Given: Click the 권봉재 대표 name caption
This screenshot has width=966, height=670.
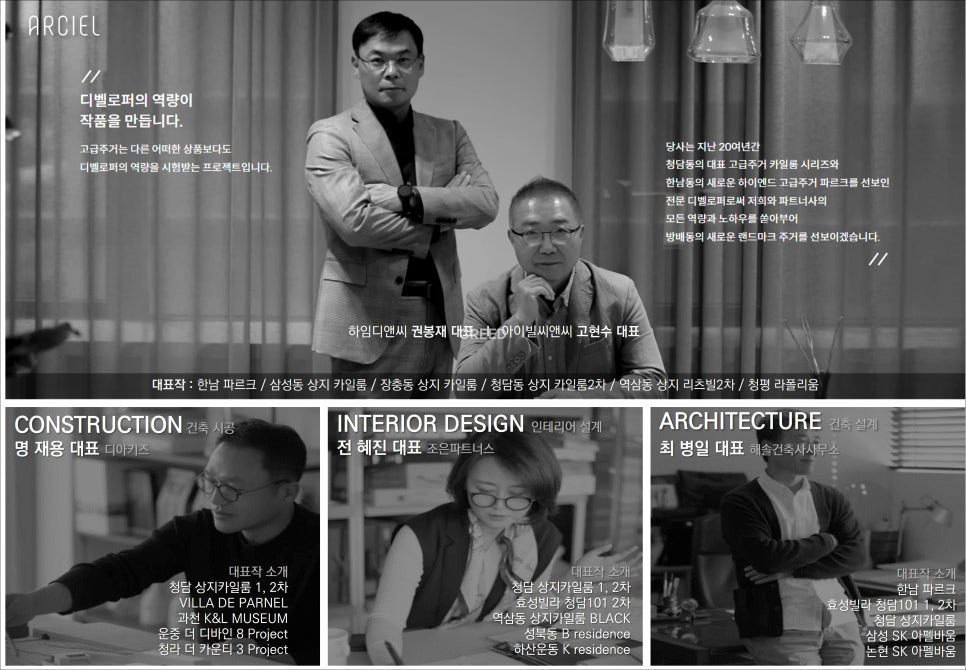Looking at the screenshot, I should (442, 331).
